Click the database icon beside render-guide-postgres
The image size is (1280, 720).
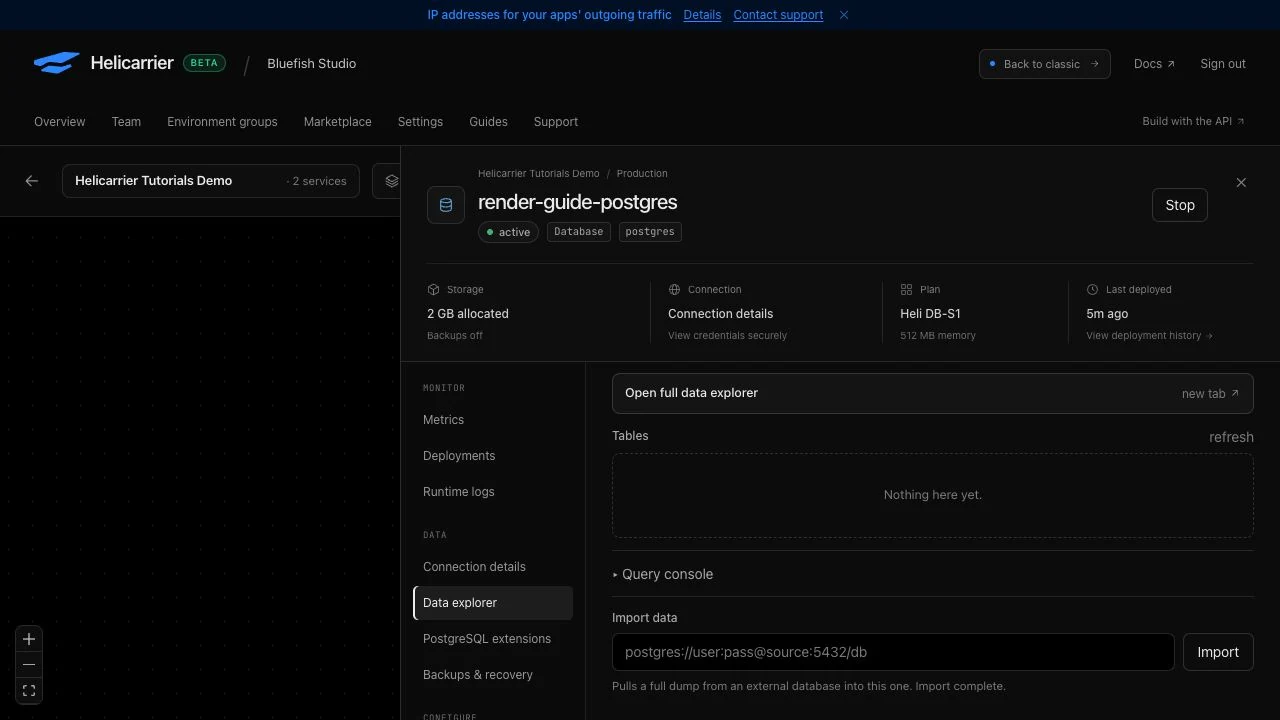coord(446,205)
